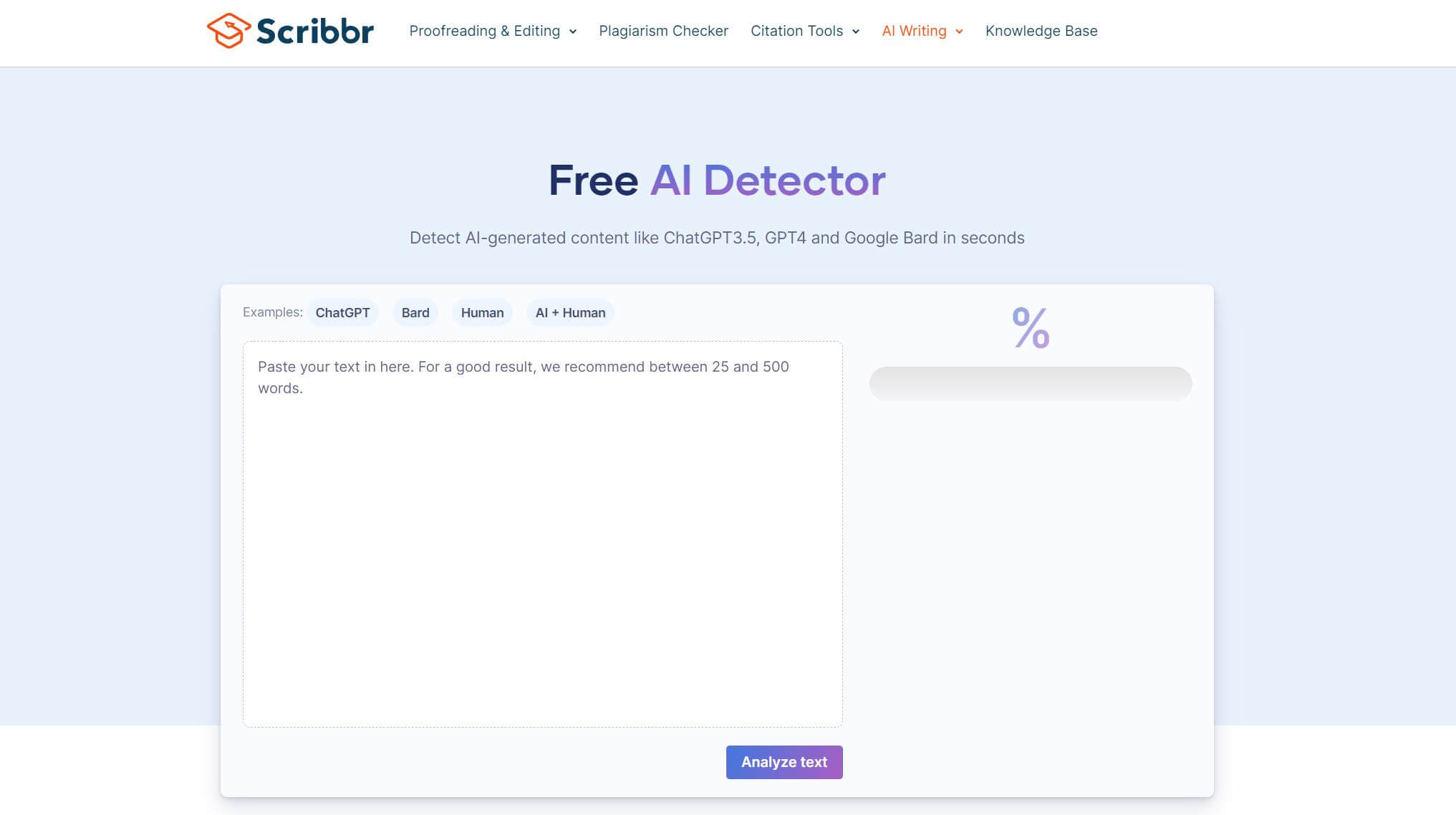Click the AI + Human example button
Image resolution: width=1456 pixels, height=815 pixels.
pos(570,312)
